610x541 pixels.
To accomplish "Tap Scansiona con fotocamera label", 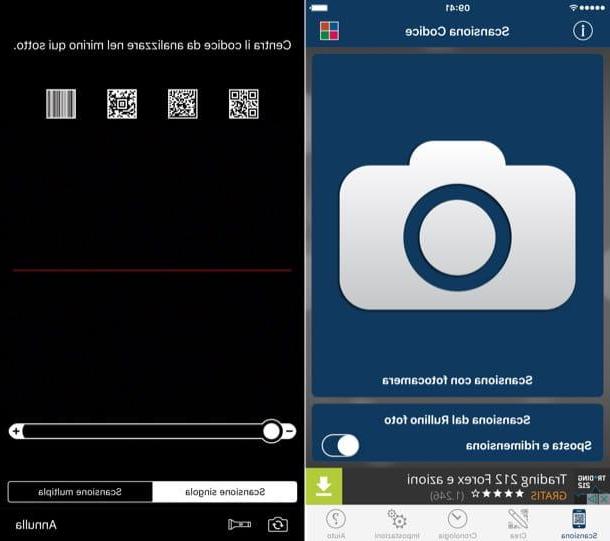I will tap(457, 380).
